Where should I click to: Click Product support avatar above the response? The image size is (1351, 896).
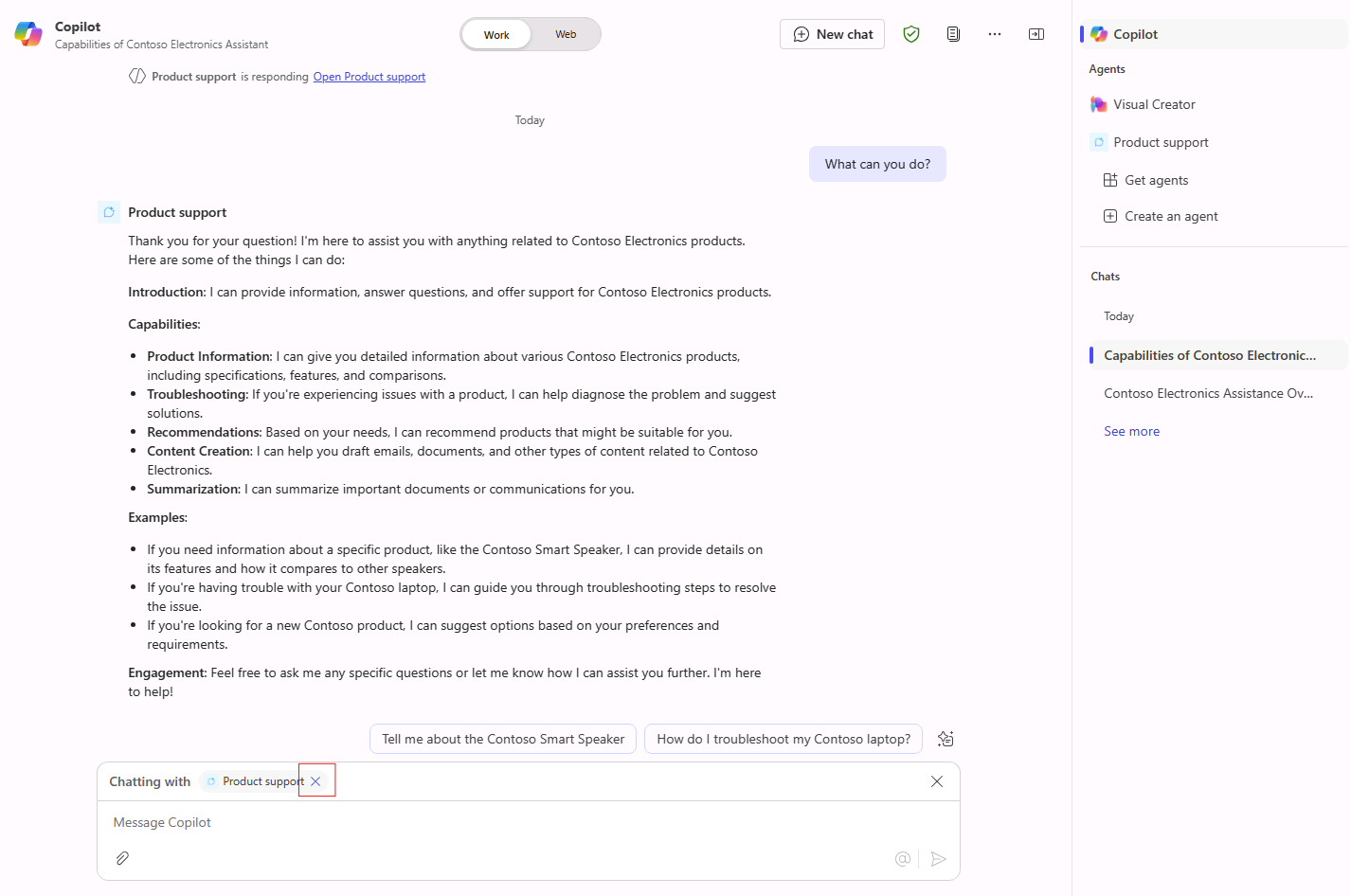[109, 212]
